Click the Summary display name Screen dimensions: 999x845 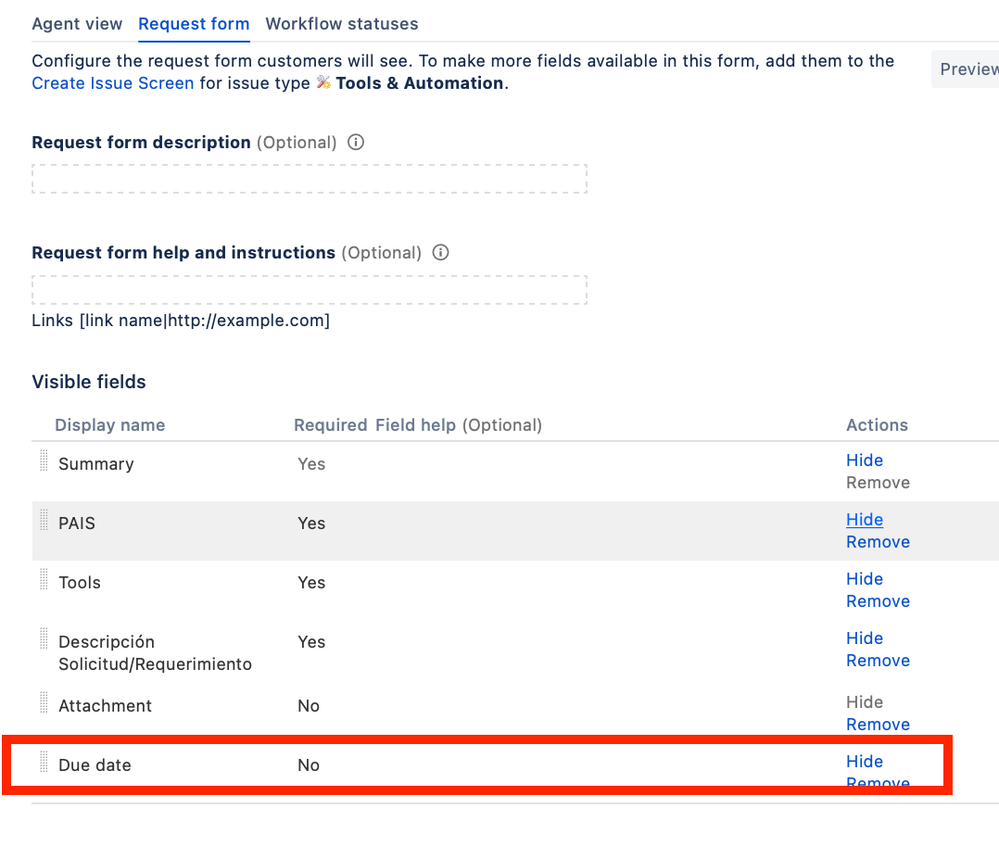96,464
